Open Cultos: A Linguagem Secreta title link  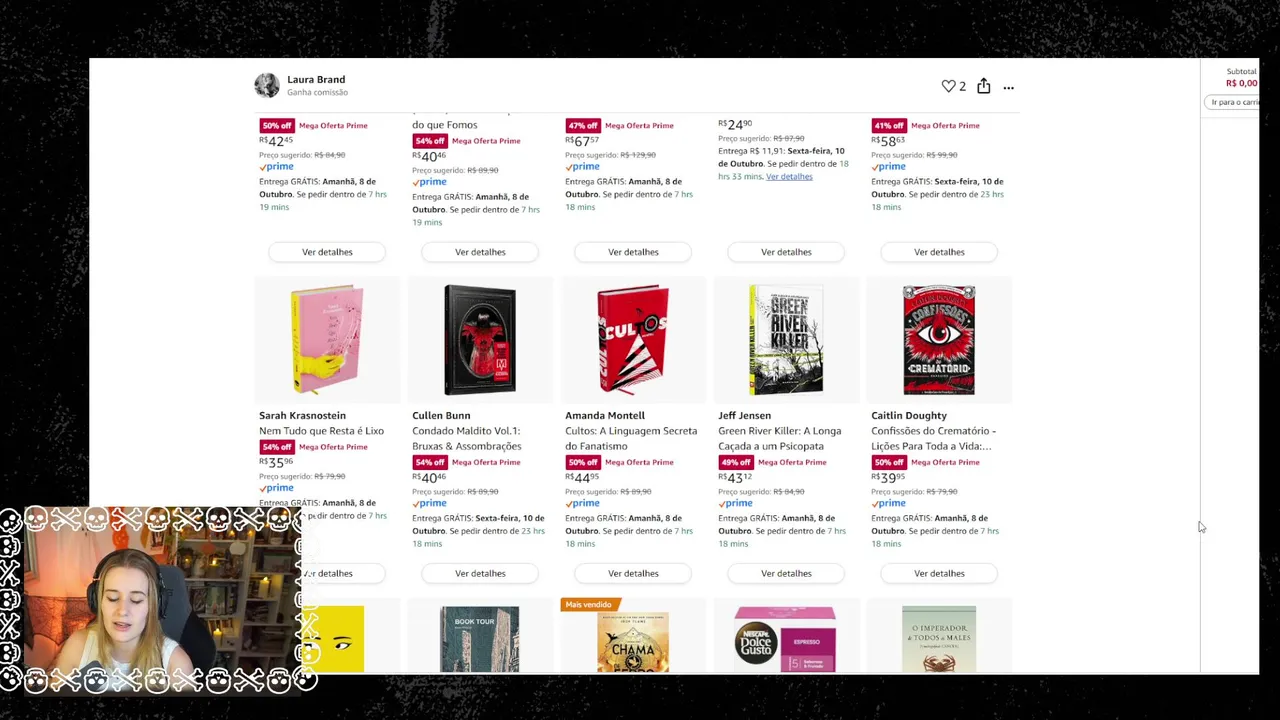(x=631, y=438)
